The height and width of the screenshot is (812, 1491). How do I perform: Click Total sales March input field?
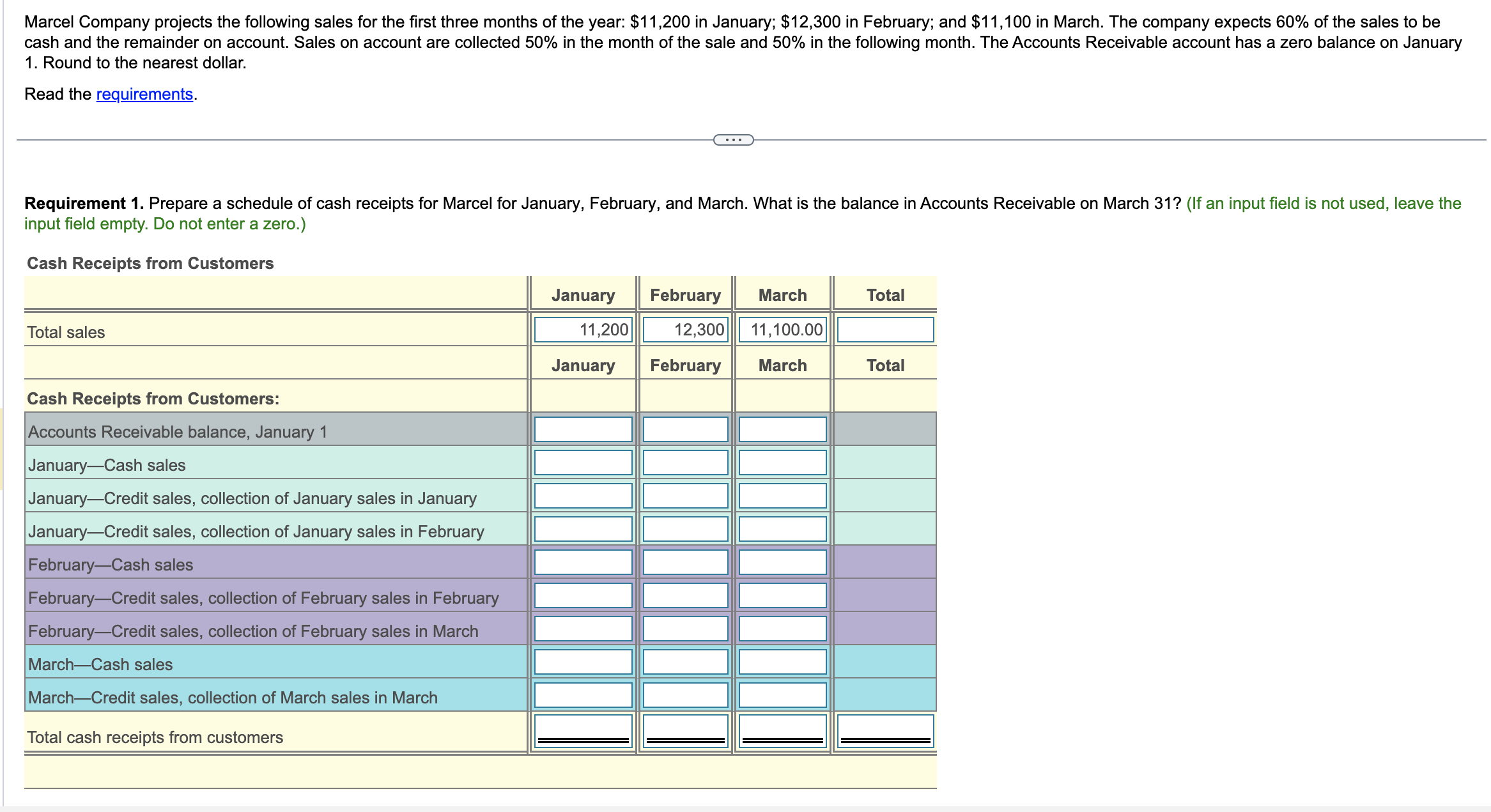point(782,330)
